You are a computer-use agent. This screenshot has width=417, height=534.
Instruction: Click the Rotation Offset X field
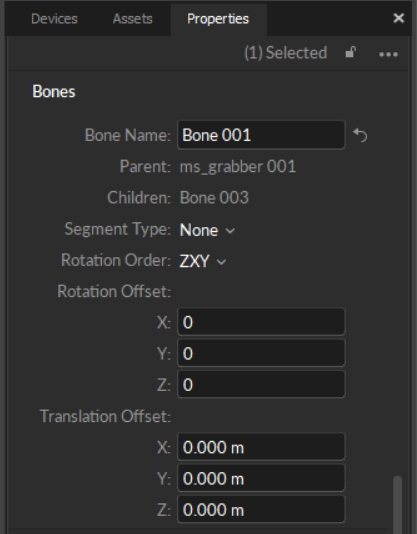coord(261,322)
